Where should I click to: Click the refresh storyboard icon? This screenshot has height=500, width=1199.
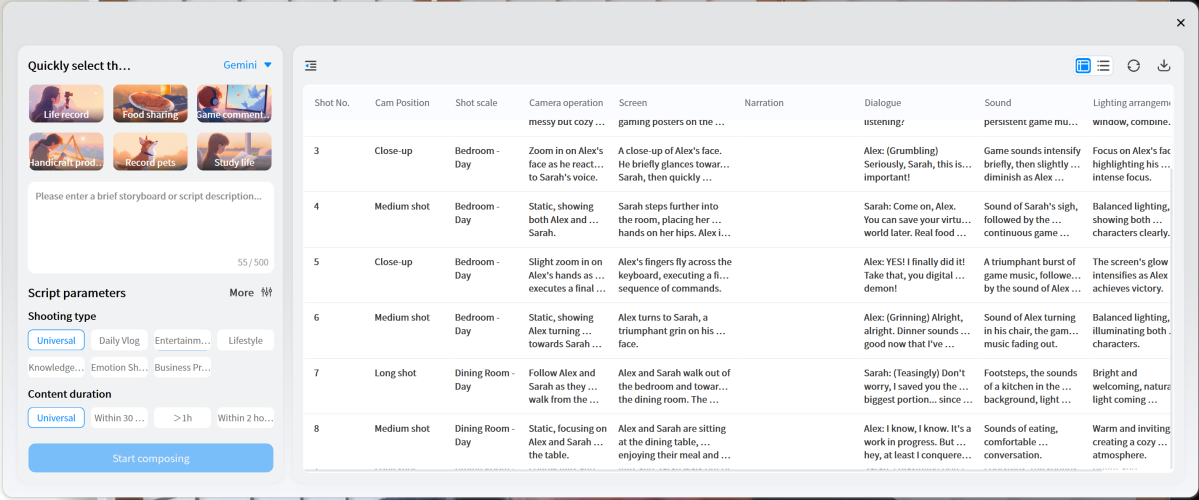coord(1133,66)
